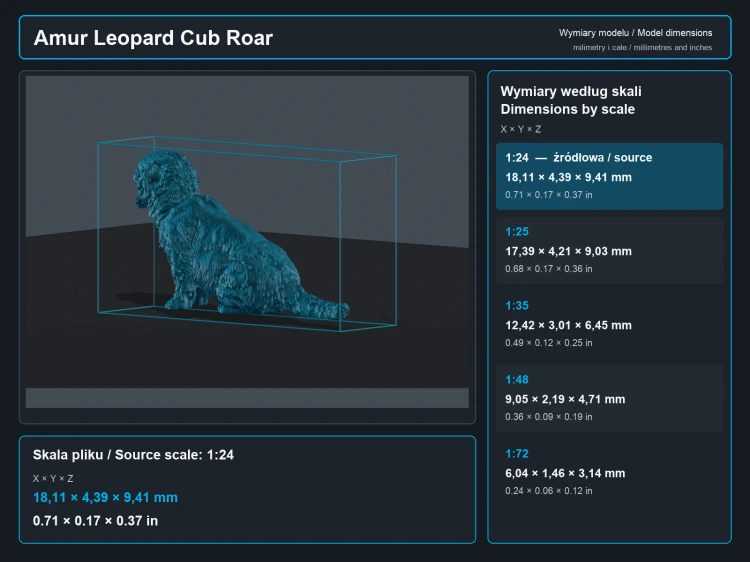Click '0.71 × 0.17 × 0.37 in' in 1:24 card
The width and height of the screenshot is (750, 562).
pyautogui.click(x=549, y=195)
